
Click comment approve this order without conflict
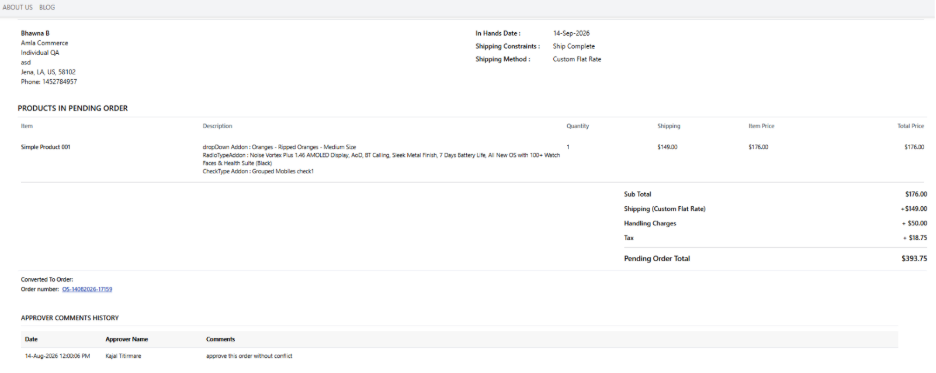[249, 356]
